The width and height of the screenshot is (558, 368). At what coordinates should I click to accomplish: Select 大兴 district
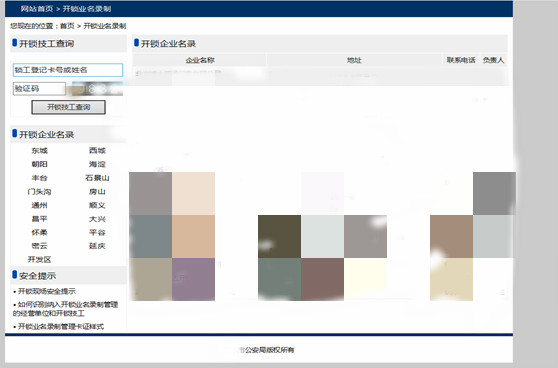[x=97, y=219]
